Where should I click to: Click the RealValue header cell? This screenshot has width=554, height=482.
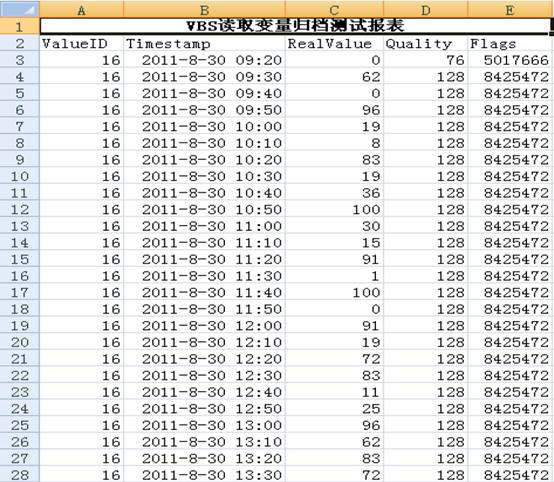(x=334, y=43)
